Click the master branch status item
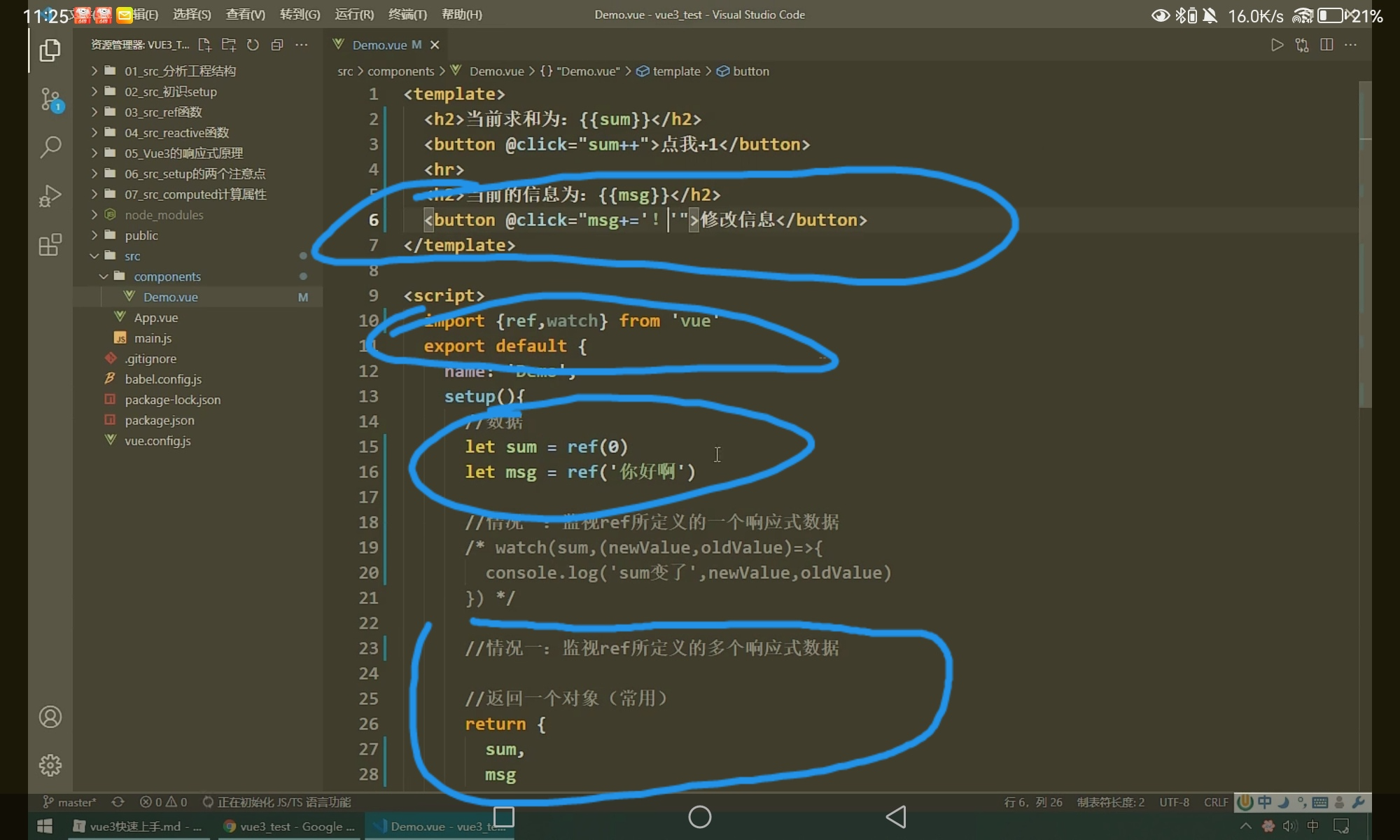 coord(70,802)
